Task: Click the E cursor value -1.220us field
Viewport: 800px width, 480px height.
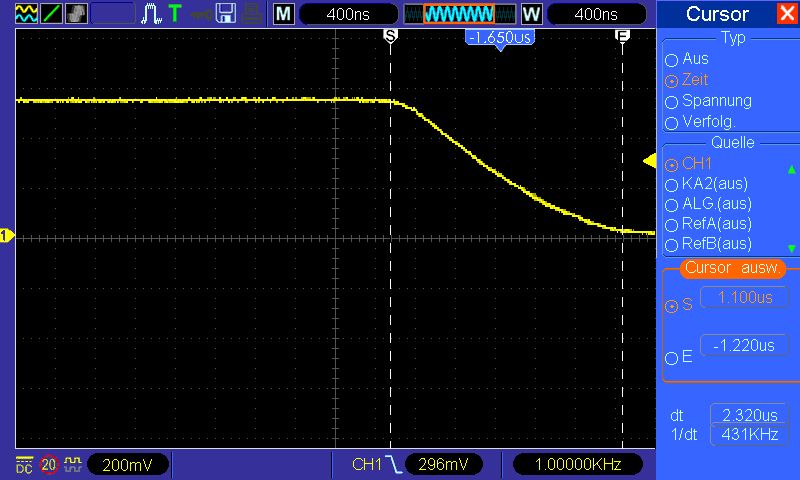Action: coord(745,345)
